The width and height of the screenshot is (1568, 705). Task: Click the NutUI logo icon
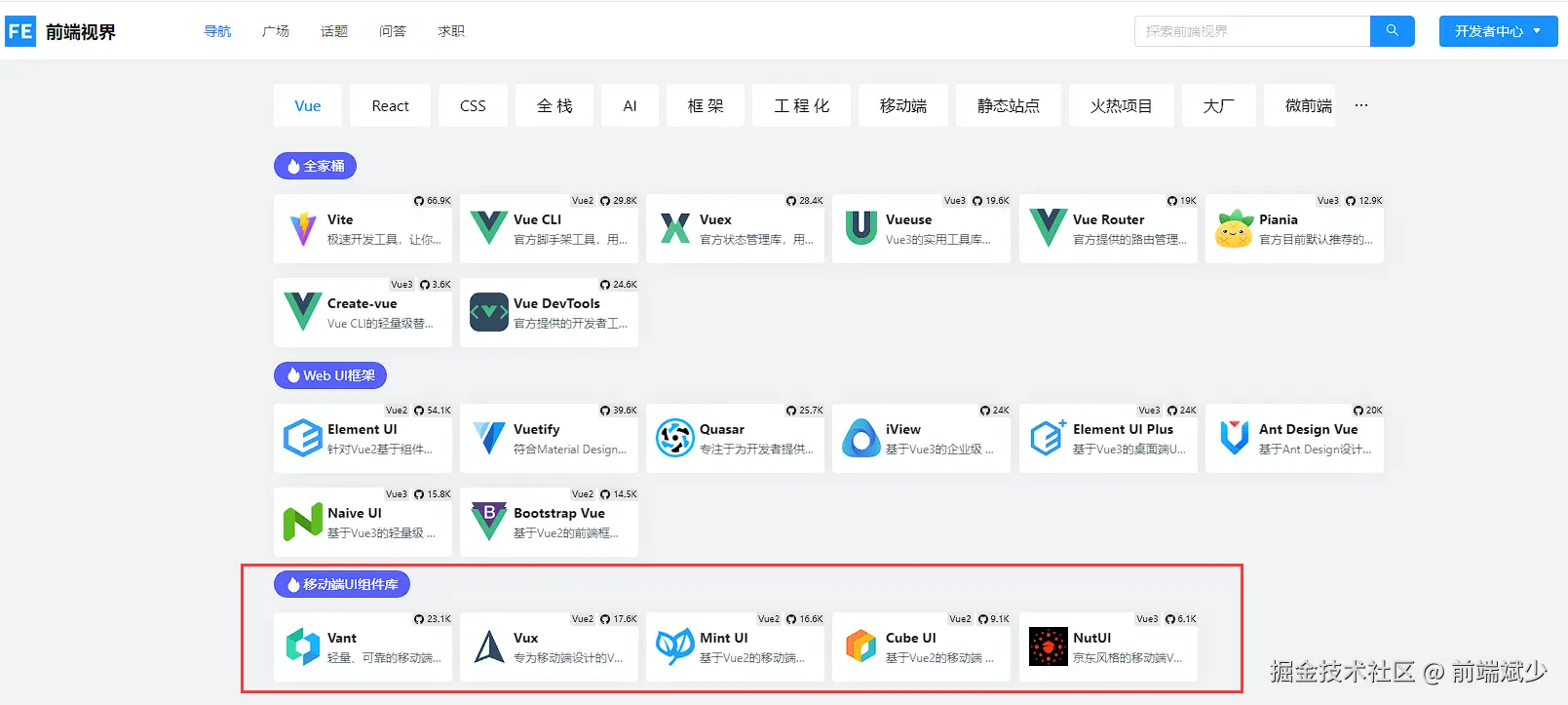point(1049,646)
